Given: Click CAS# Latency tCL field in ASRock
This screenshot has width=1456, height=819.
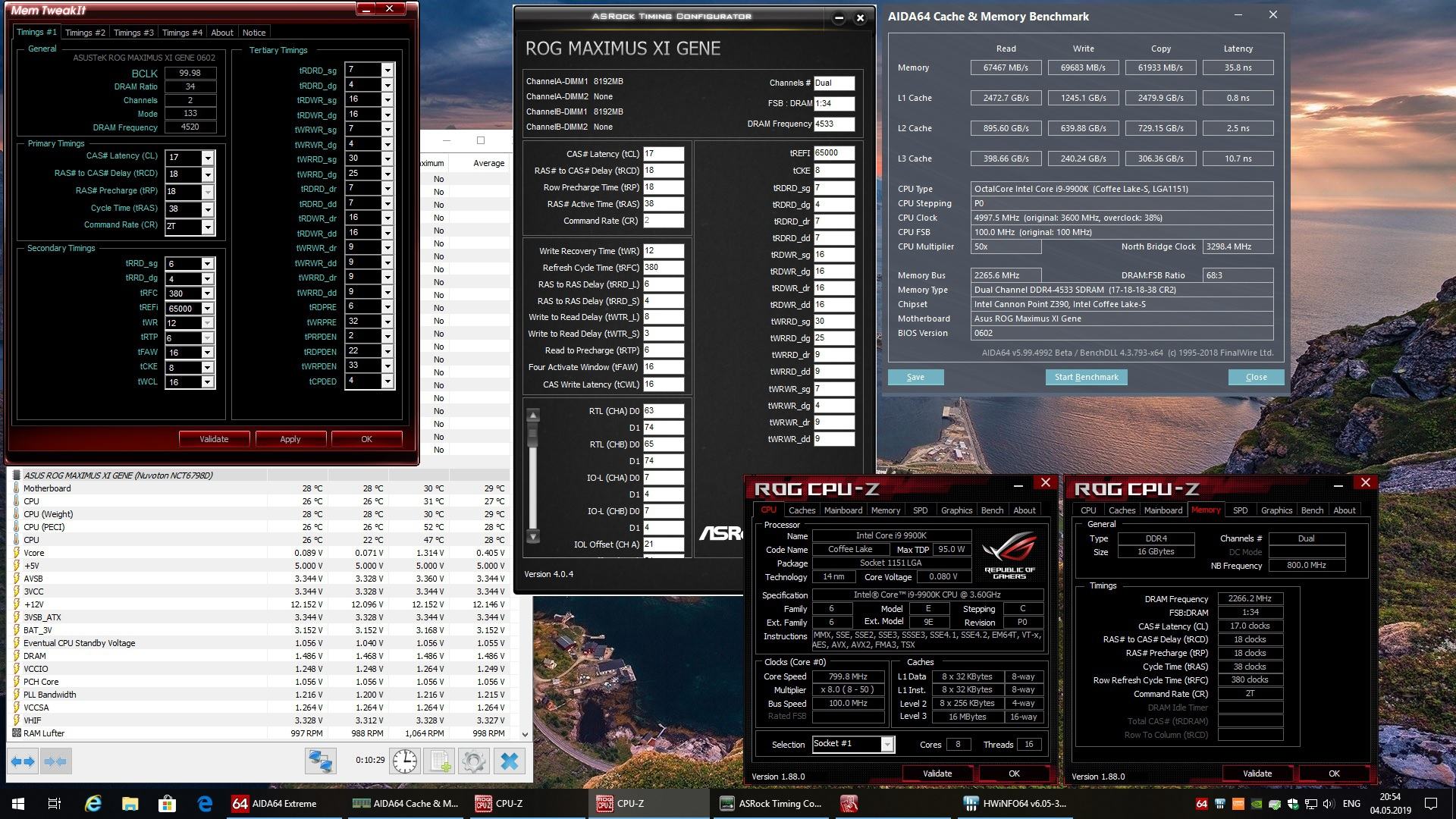Looking at the screenshot, I should [x=664, y=154].
